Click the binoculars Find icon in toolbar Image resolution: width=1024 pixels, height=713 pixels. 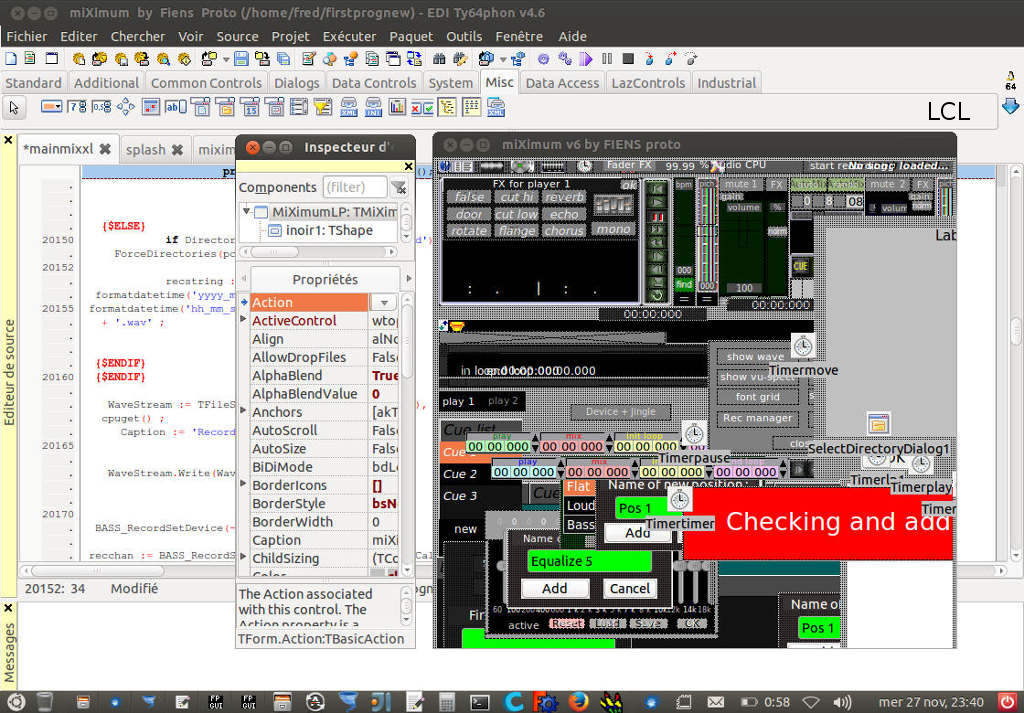(x=440, y=59)
